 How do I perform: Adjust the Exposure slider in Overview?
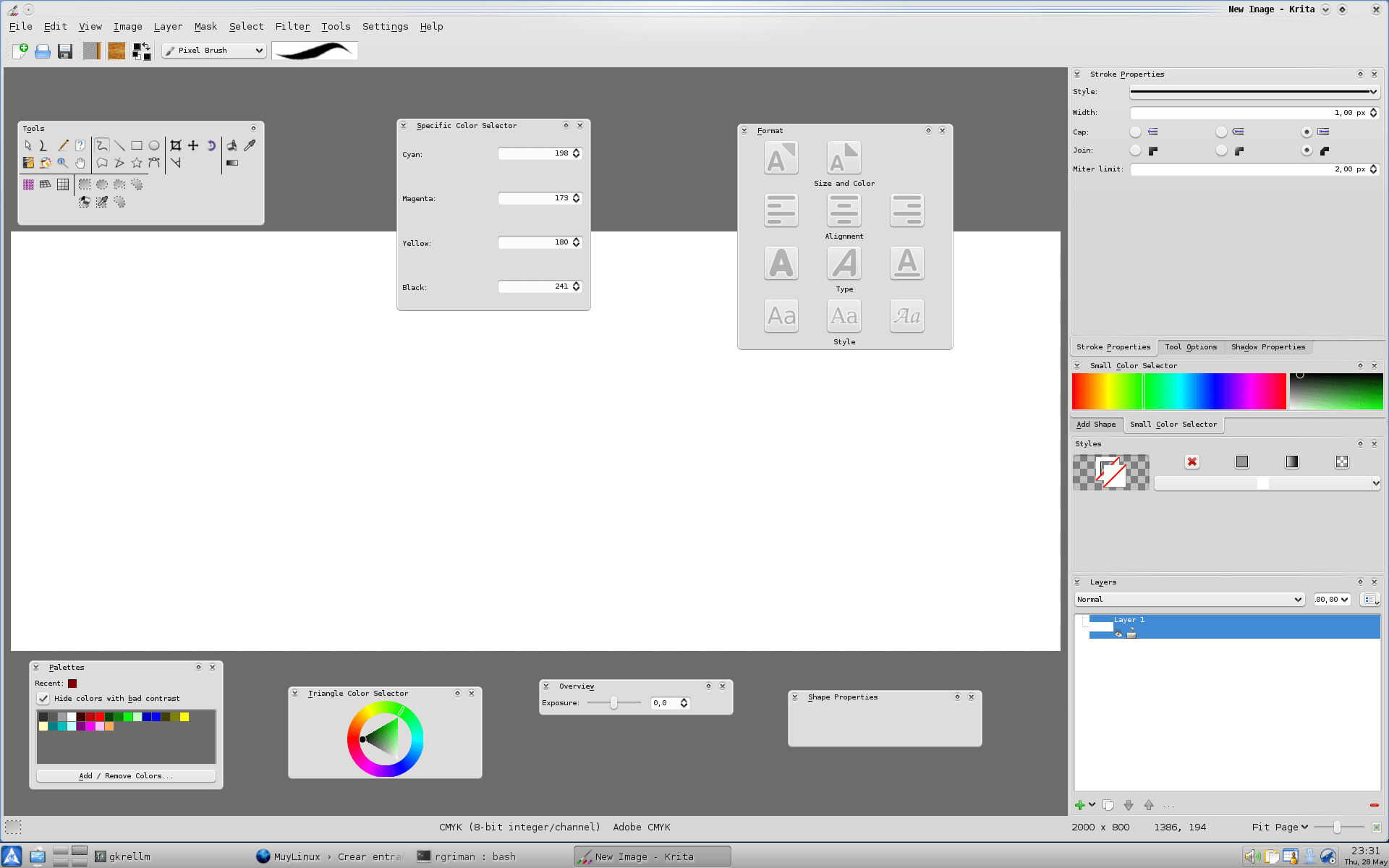point(613,703)
